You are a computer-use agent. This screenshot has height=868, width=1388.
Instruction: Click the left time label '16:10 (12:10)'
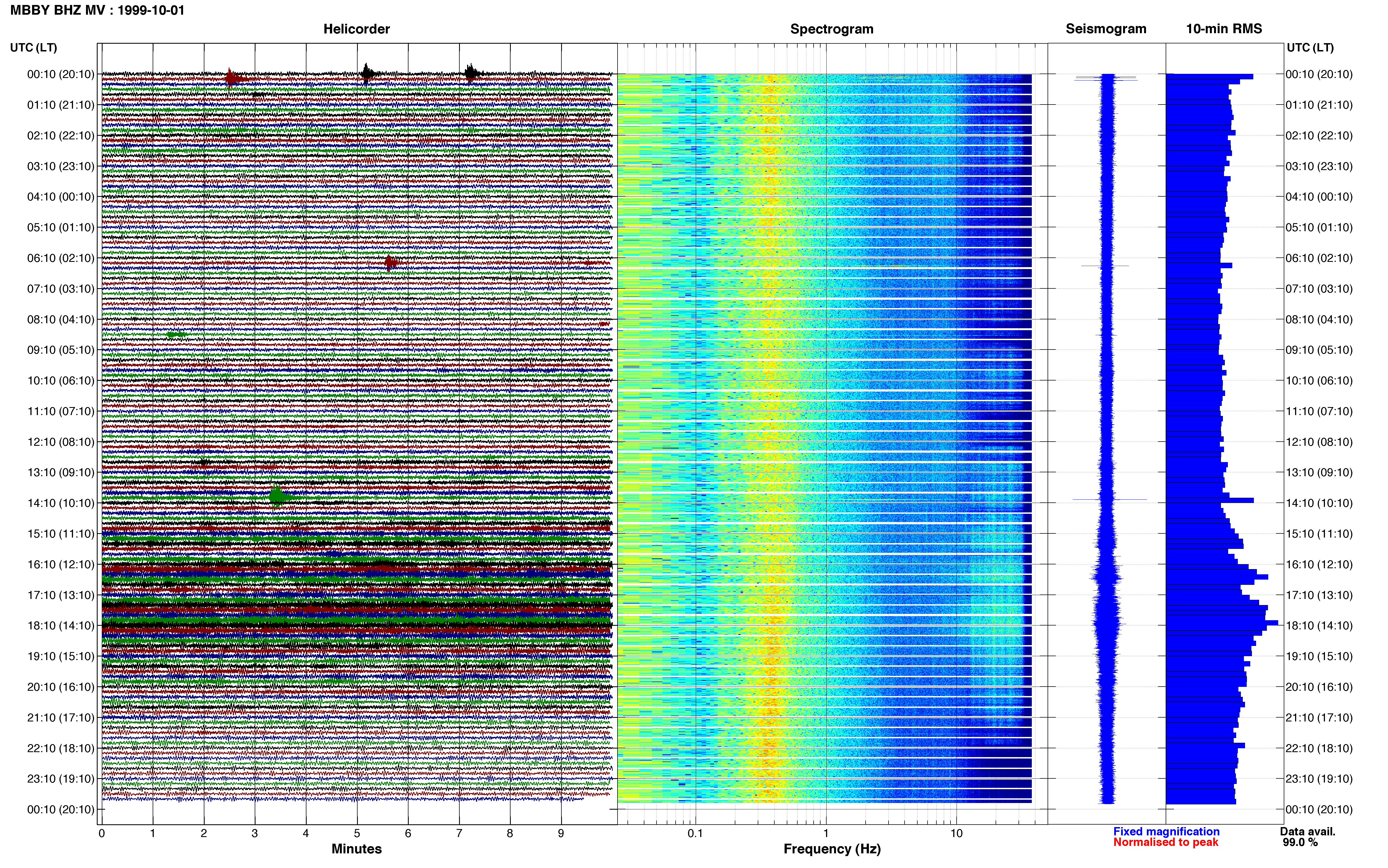pos(61,564)
